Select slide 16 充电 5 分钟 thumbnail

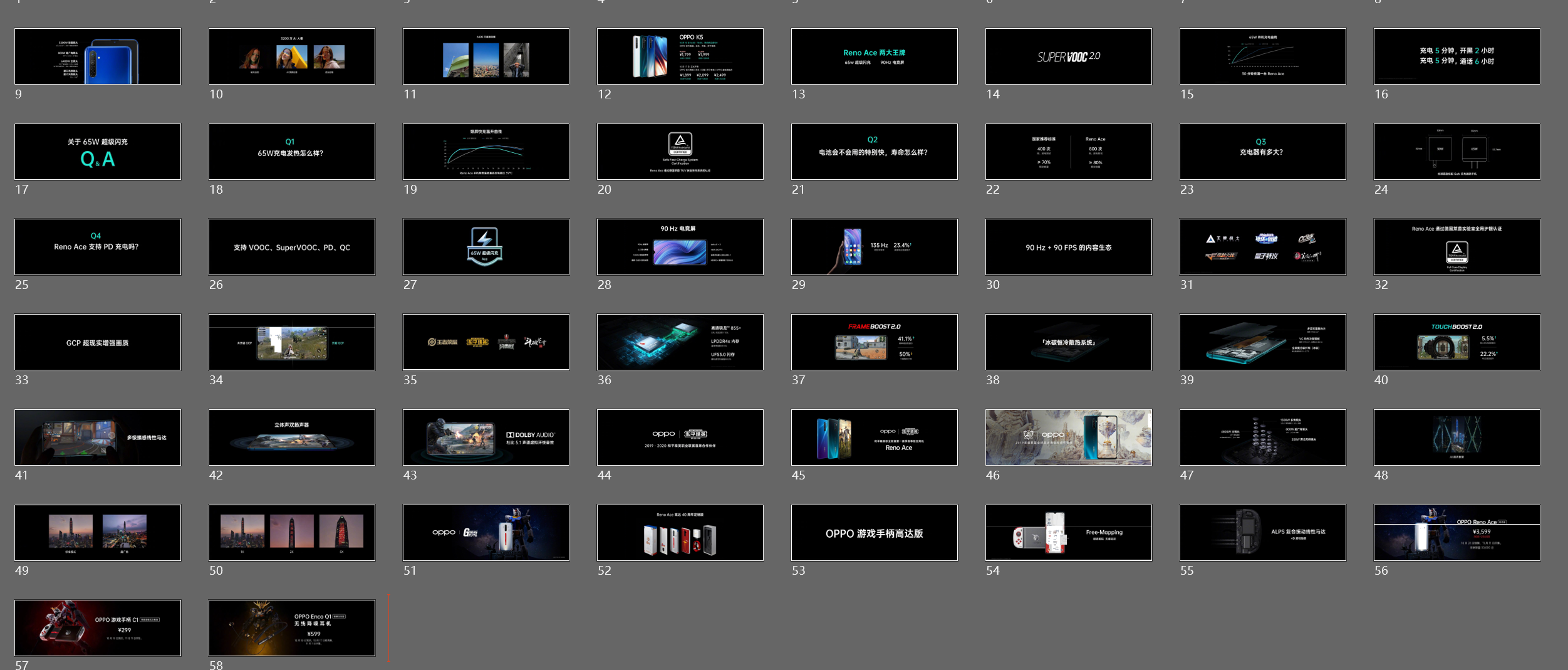[1457, 56]
